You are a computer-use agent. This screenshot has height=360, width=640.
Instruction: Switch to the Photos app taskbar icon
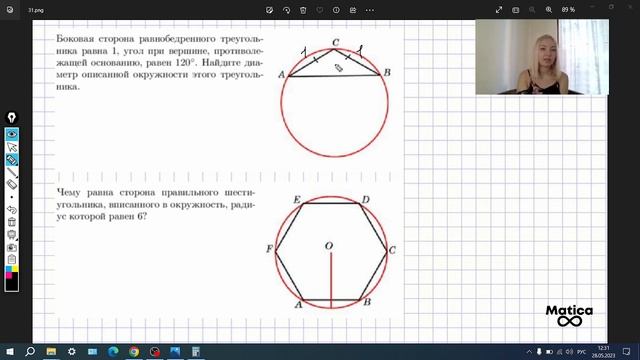175,351
